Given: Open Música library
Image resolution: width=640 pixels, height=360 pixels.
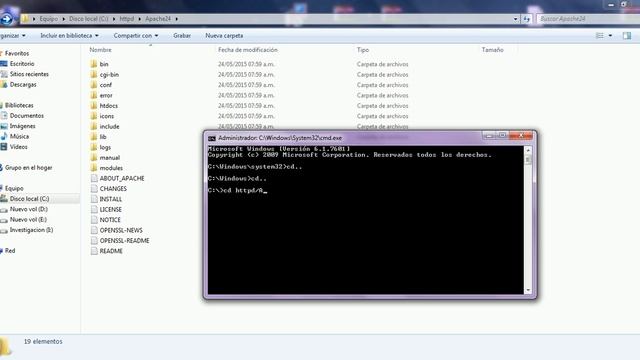Looking at the screenshot, I should (19, 136).
